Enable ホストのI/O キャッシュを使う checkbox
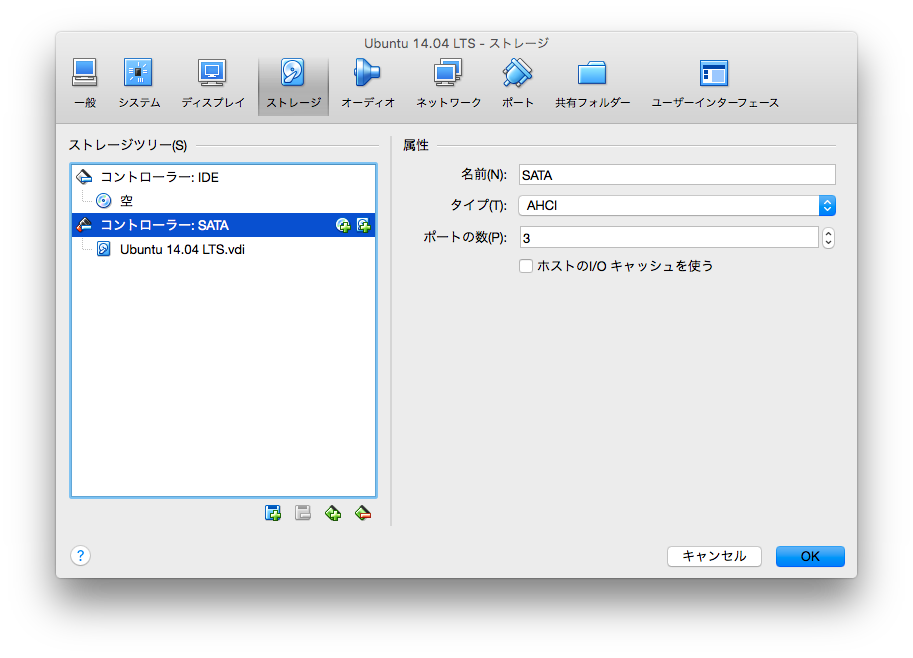 526,266
